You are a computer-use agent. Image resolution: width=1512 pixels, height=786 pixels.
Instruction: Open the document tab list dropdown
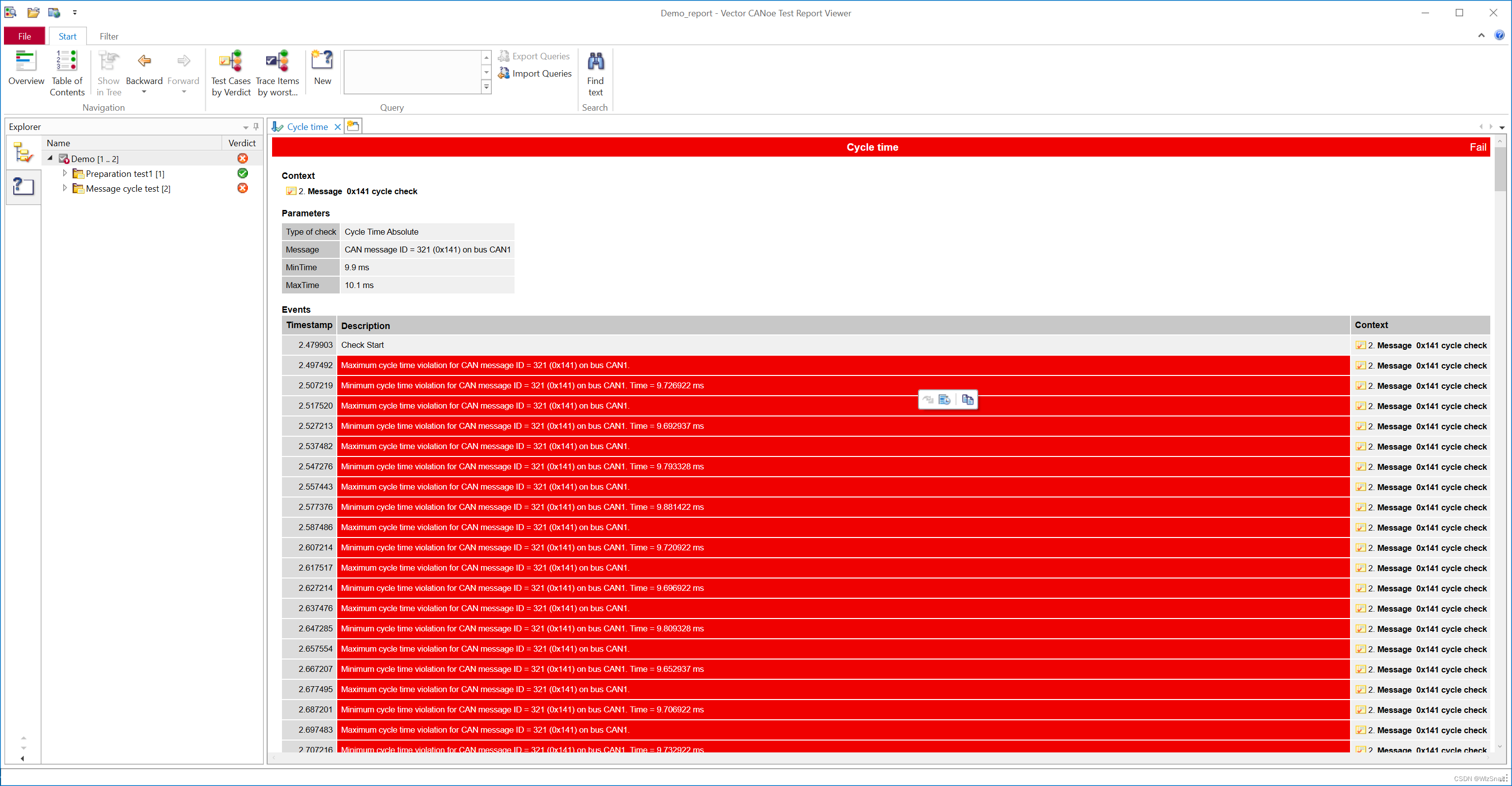(x=1502, y=127)
